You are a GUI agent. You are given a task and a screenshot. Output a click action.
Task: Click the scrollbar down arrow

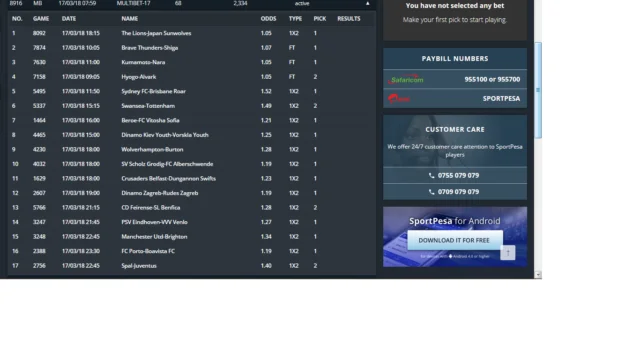tap(538, 274)
